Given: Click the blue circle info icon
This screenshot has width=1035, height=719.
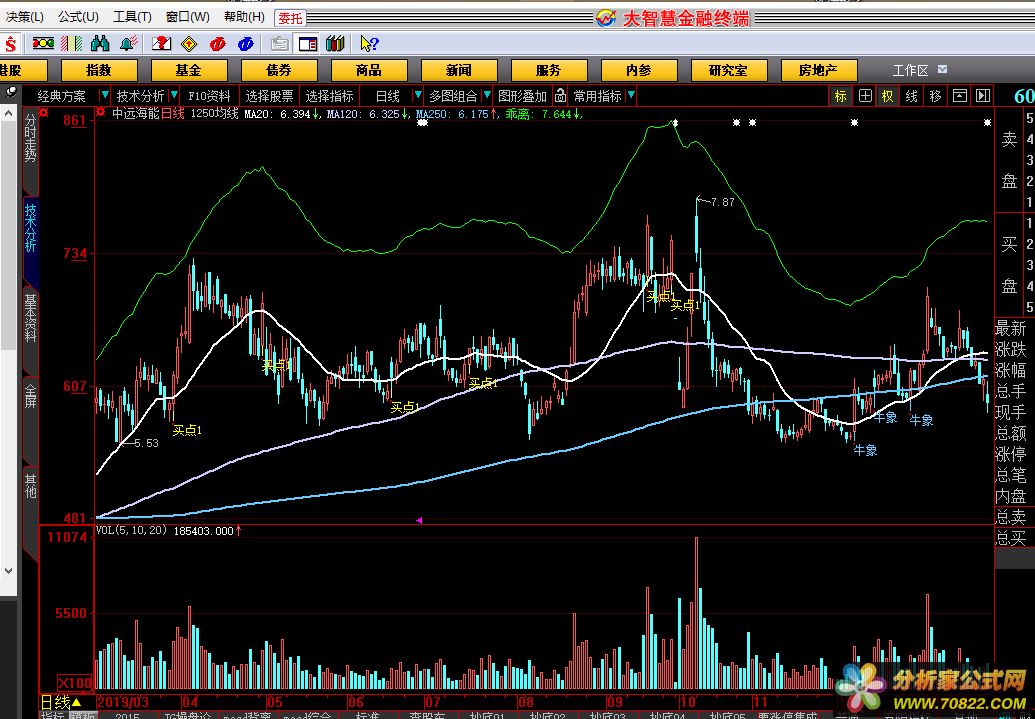Looking at the screenshot, I should (246, 44).
